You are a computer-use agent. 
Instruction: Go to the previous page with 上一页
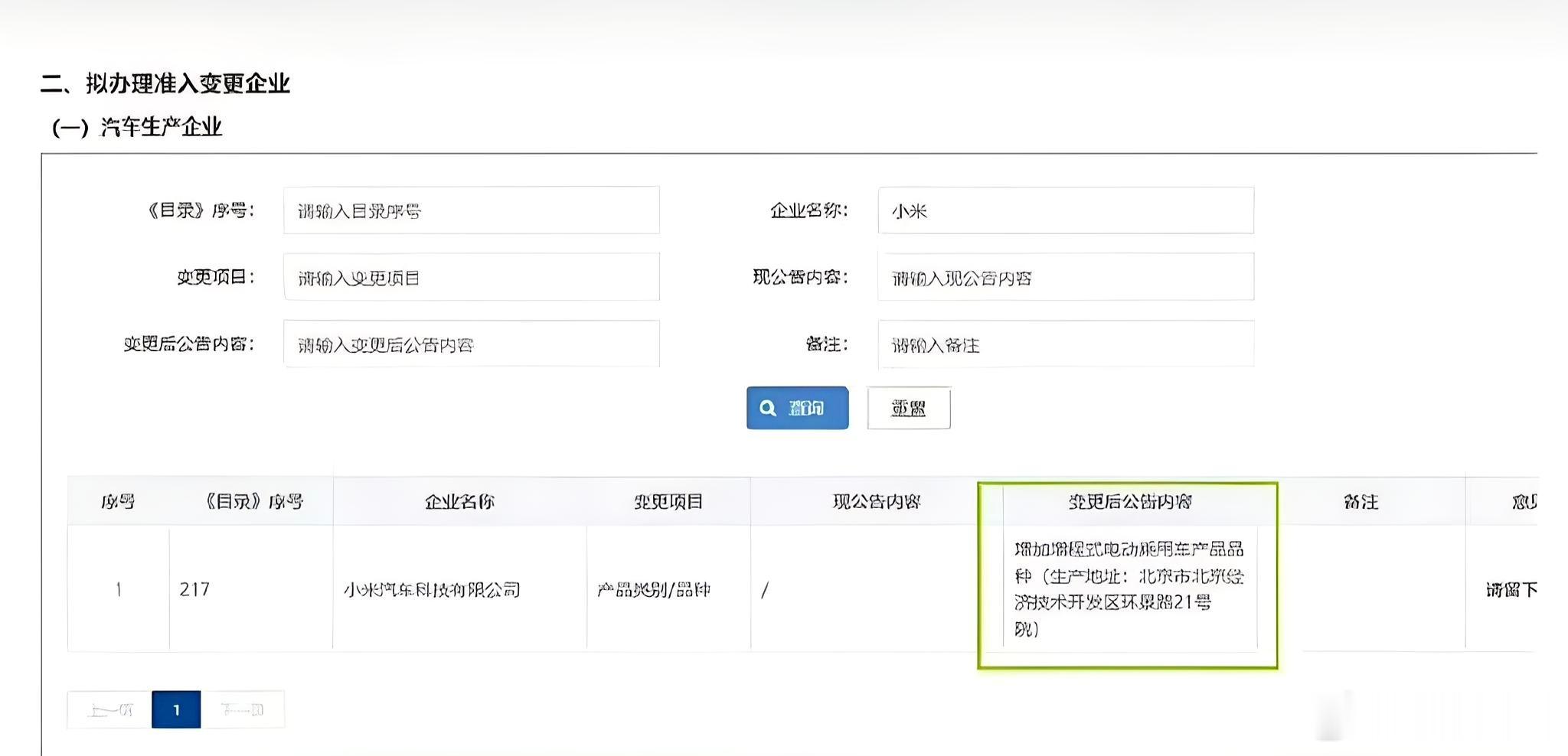pyautogui.click(x=109, y=709)
